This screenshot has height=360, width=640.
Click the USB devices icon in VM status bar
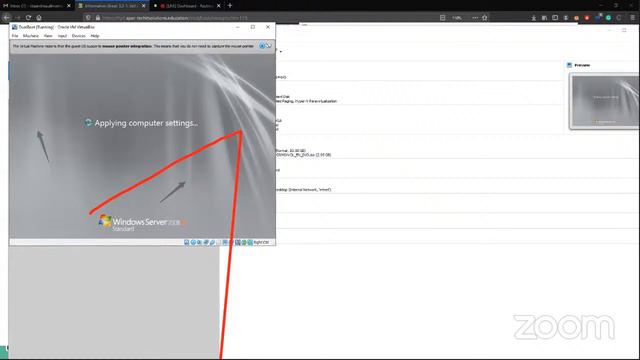pos(213,242)
